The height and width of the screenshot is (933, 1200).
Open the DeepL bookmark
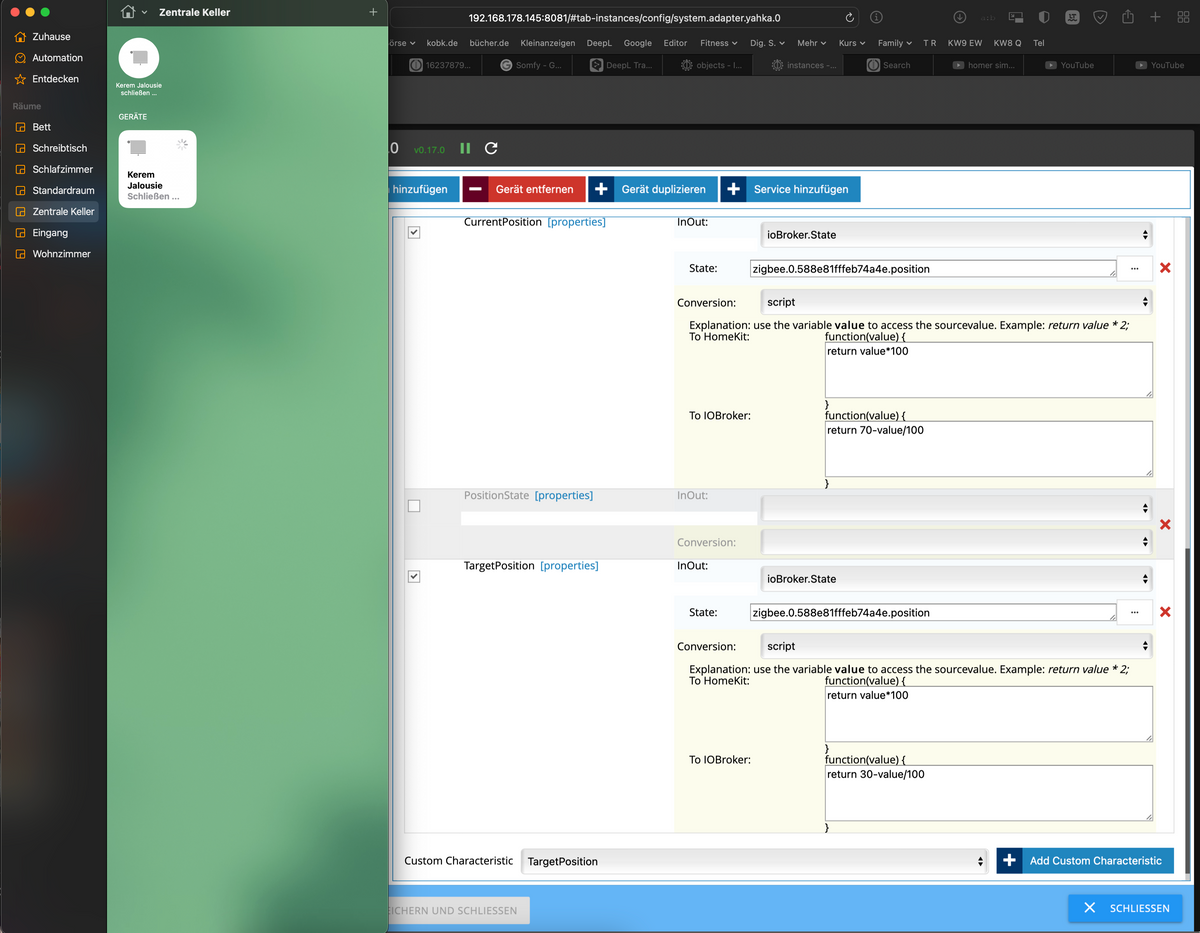coord(599,43)
